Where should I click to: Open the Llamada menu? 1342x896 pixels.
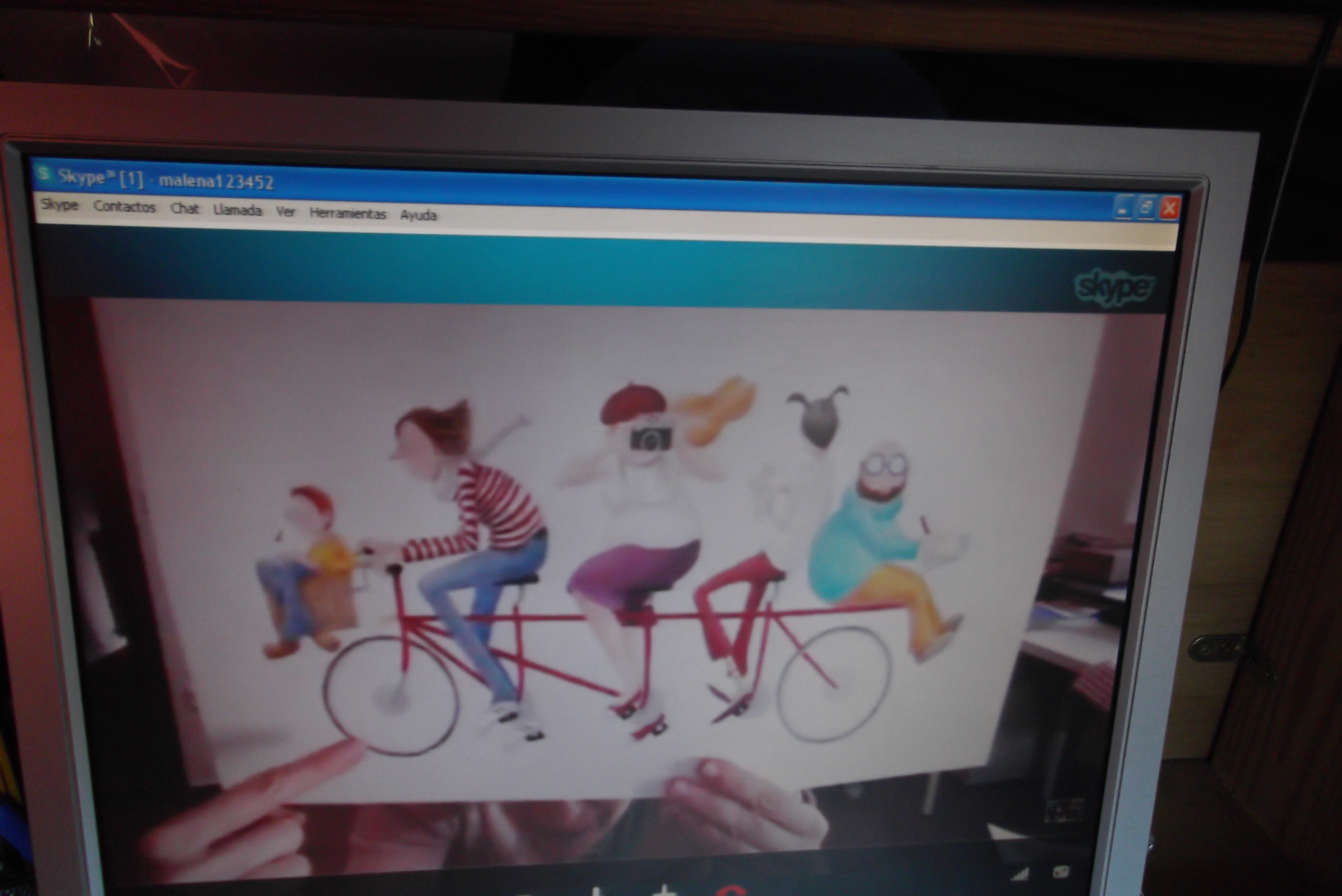coord(237,210)
